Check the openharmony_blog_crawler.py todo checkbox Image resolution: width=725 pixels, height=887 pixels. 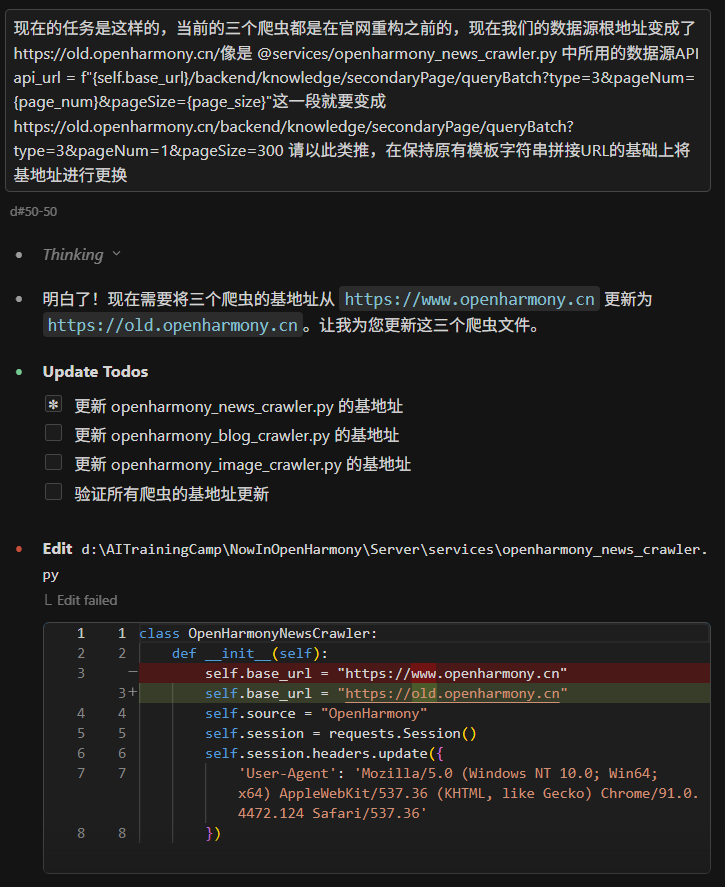pyautogui.click(x=54, y=434)
